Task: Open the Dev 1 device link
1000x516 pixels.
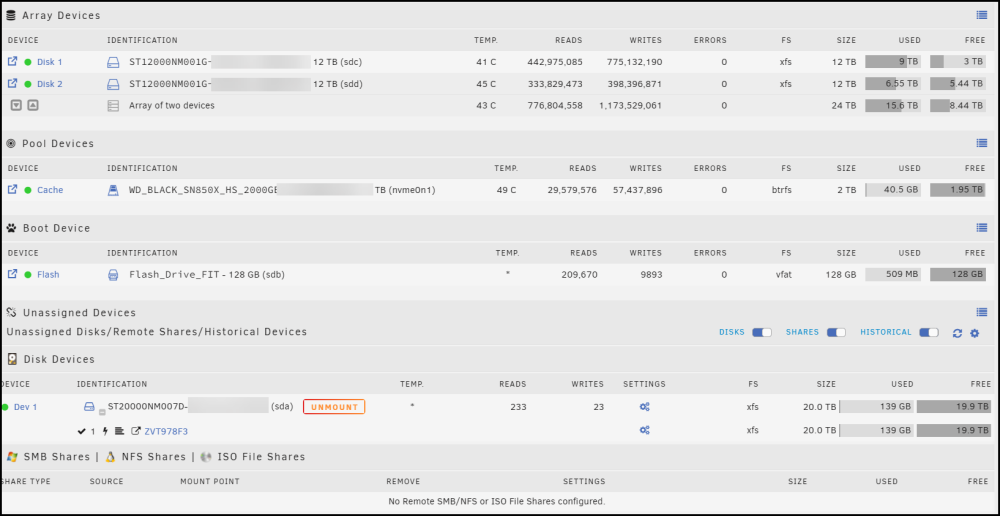Action: [26, 407]
